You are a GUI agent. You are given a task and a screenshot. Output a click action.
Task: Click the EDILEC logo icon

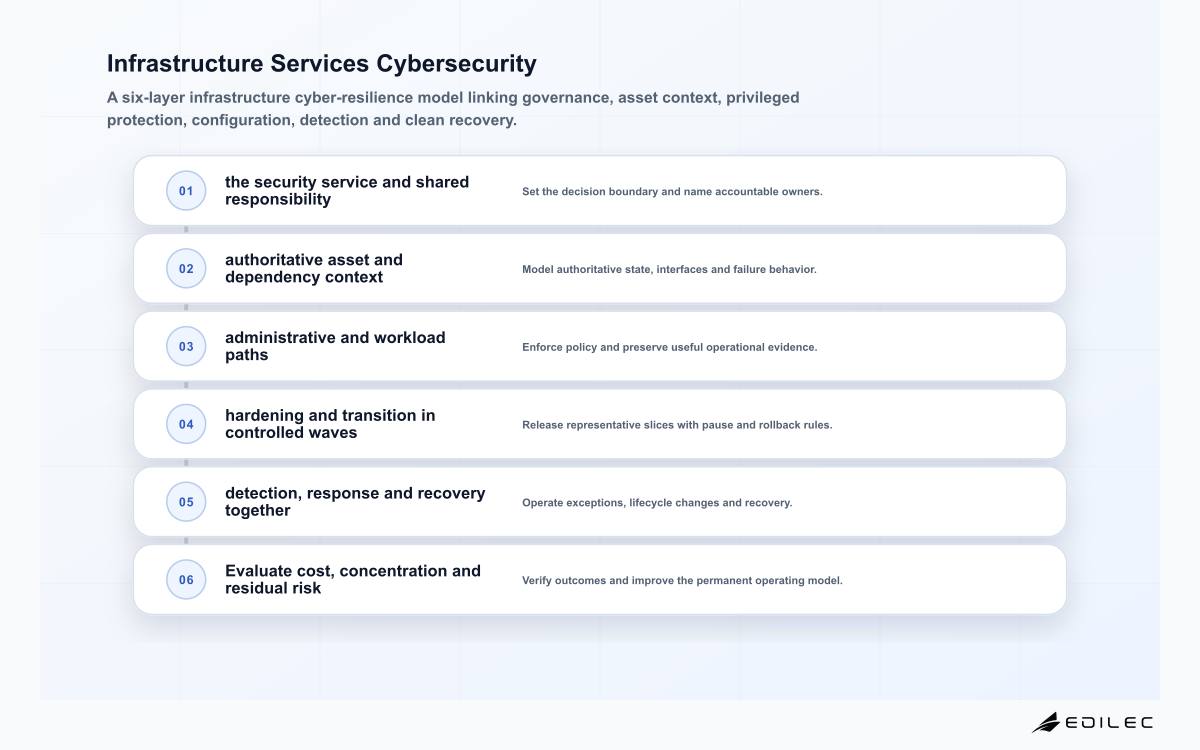coord(1046,722)
